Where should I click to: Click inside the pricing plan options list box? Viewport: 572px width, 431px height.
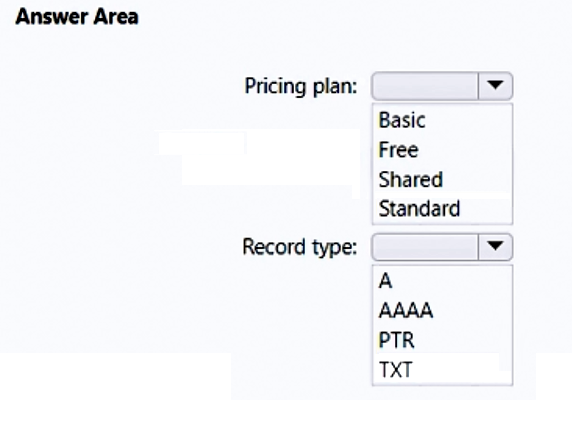click(442, 164)
